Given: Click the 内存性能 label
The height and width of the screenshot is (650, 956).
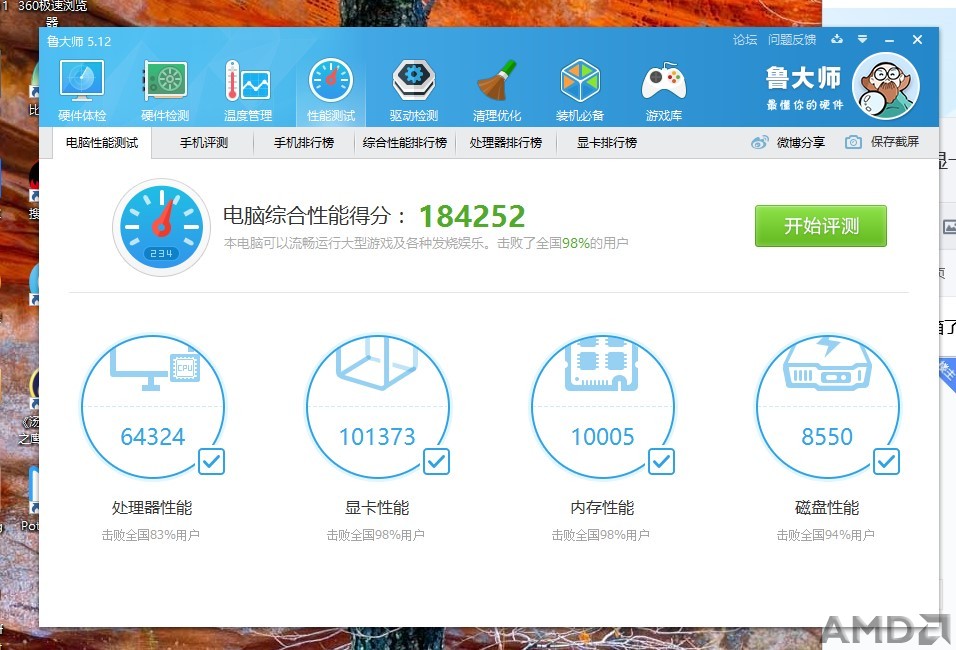Looking at the screenshot, I should [x=602, y=507].
